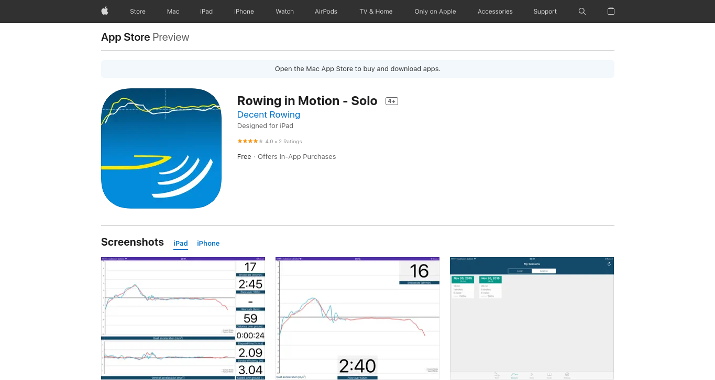Viewport: 715px width, 380px height.
Task: Open the Watch menu item
Action: pyautogui.click(x=285, y=11)
